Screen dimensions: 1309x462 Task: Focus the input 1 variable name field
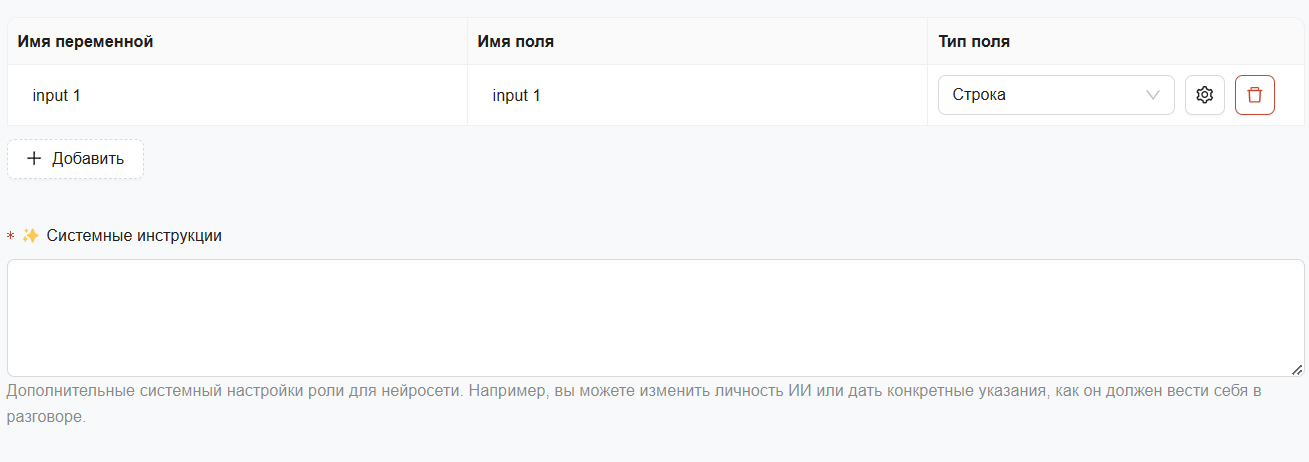point(237,95)
